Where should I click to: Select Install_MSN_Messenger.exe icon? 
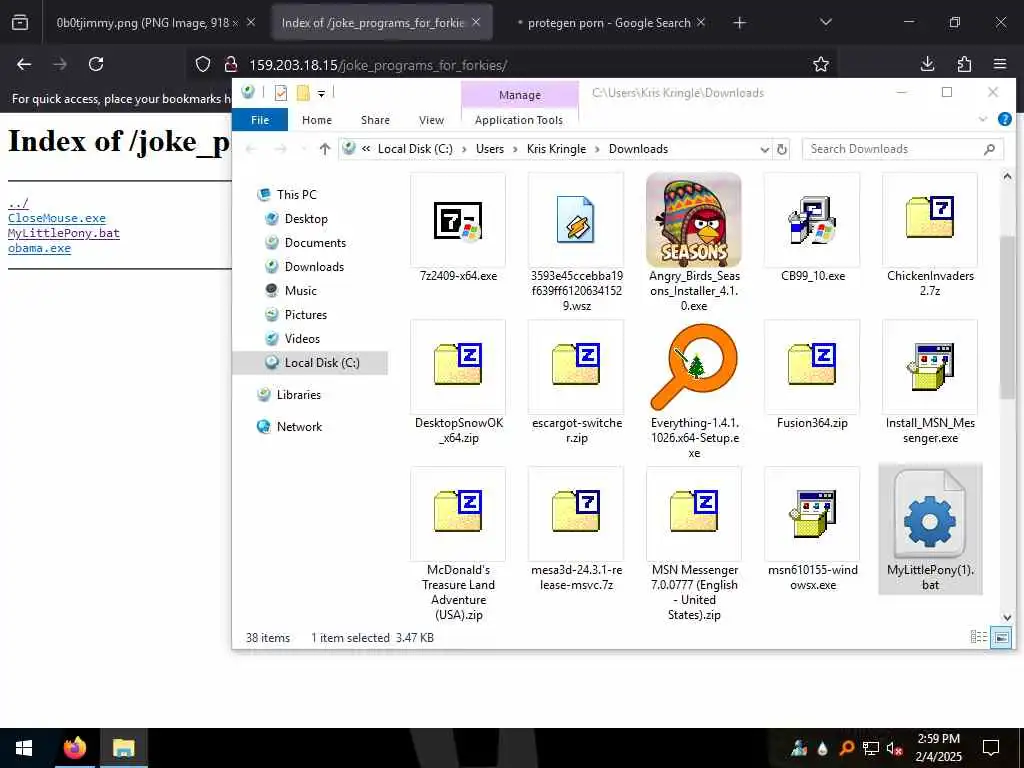click(x=930, y=367)
